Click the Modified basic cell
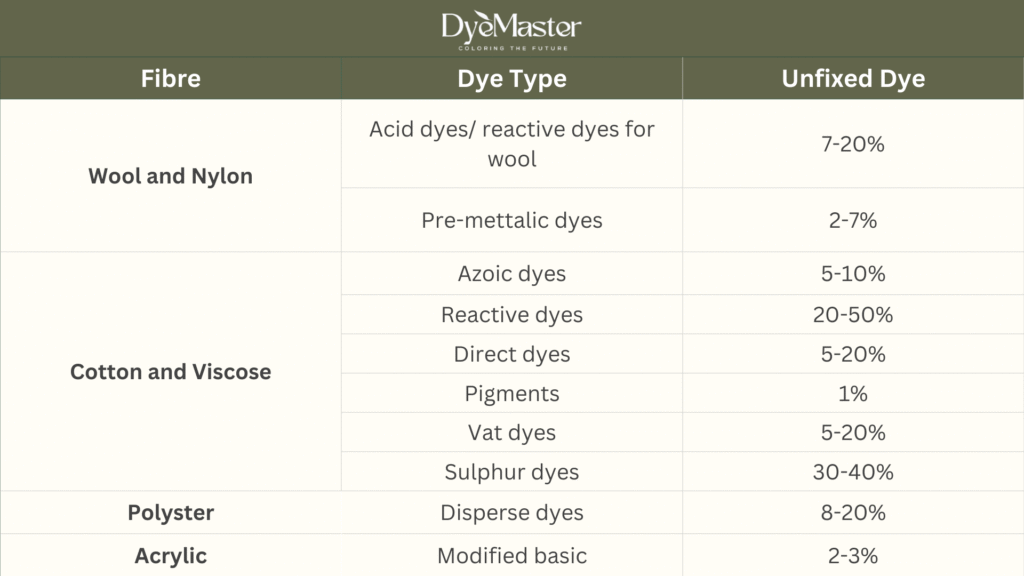Screen dimensions: 1024x576 511,555
